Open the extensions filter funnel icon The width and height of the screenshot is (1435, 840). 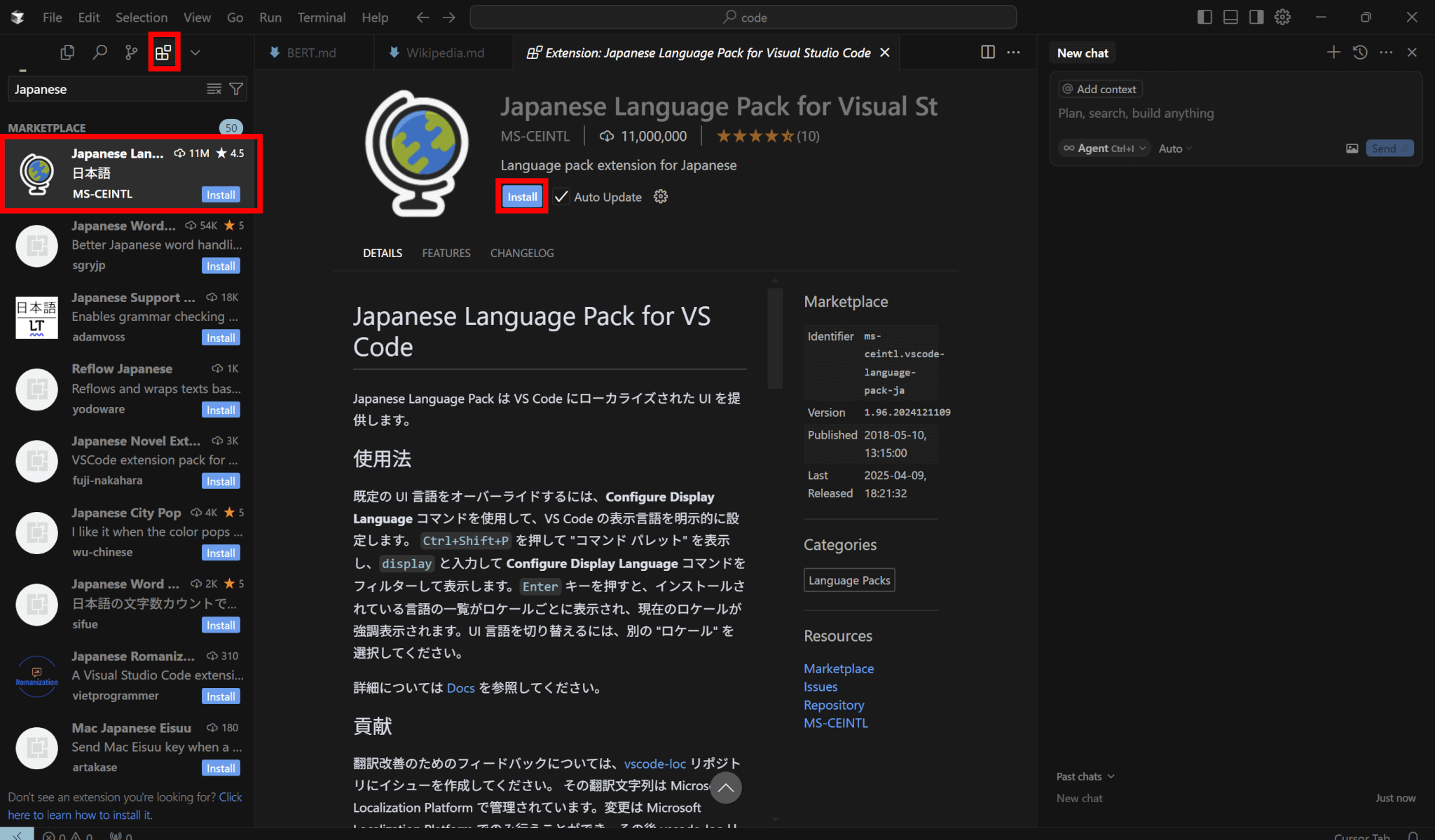pos(236,89)
